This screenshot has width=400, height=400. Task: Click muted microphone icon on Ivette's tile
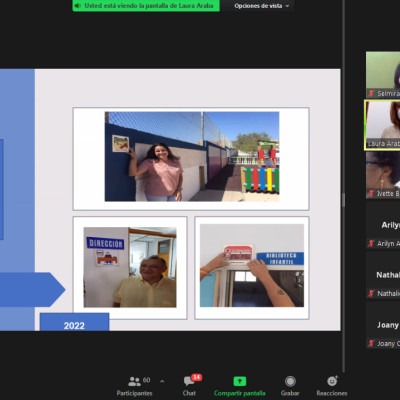point(371,194)
